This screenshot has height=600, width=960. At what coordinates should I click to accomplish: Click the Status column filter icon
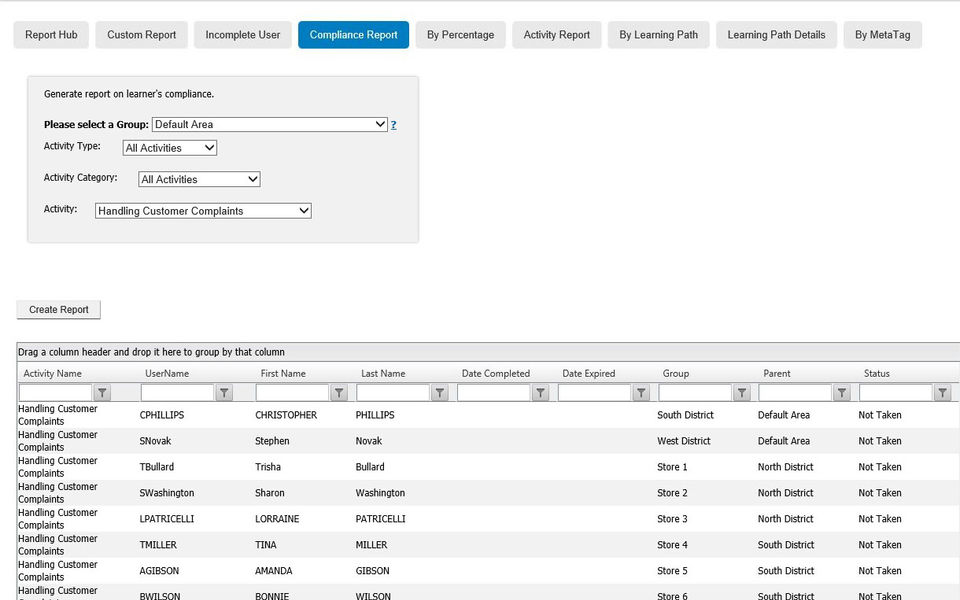pyautogui.click(x=943, y=392)
